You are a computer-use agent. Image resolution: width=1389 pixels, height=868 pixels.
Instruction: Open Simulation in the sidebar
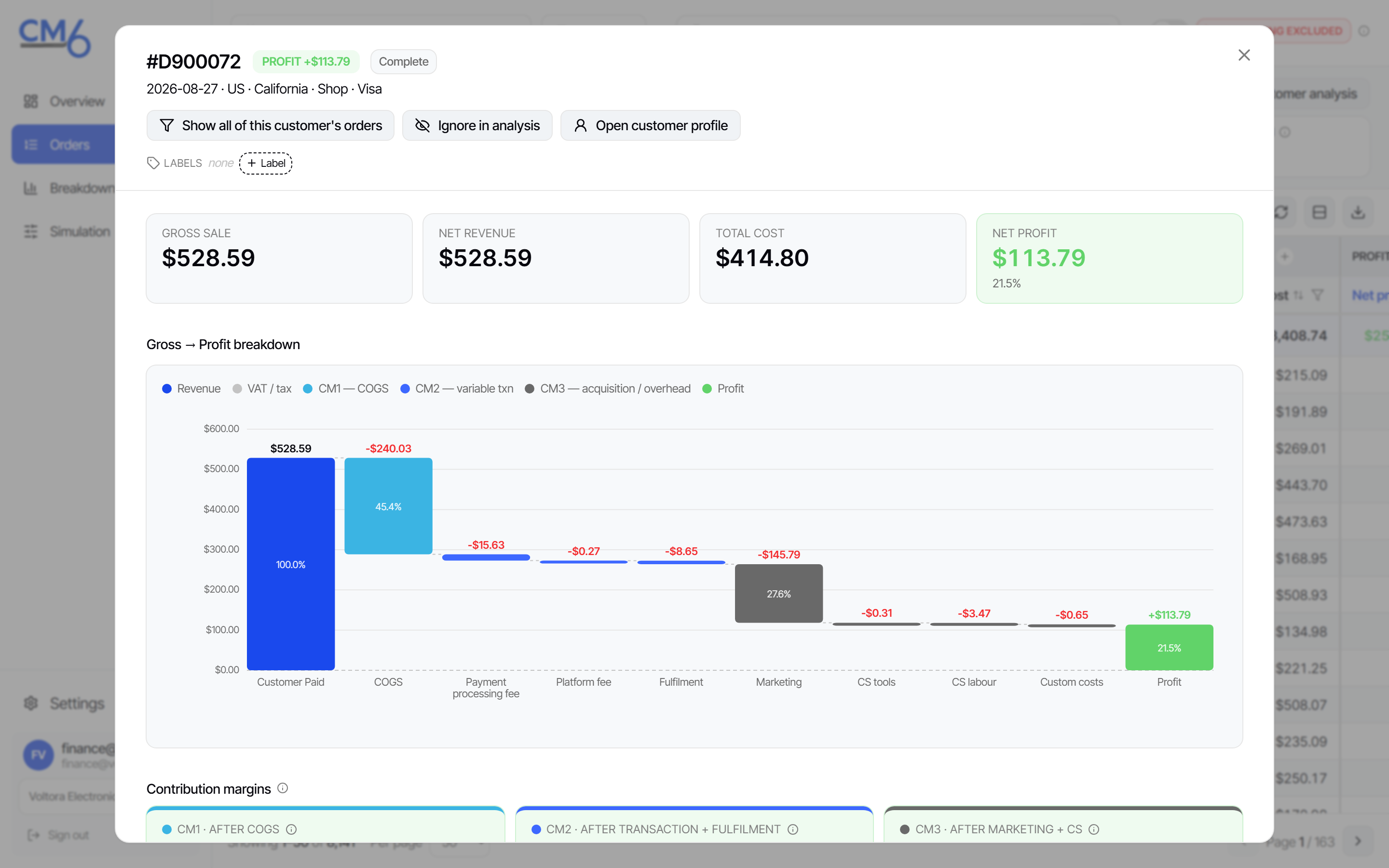(x=64, y=231)
